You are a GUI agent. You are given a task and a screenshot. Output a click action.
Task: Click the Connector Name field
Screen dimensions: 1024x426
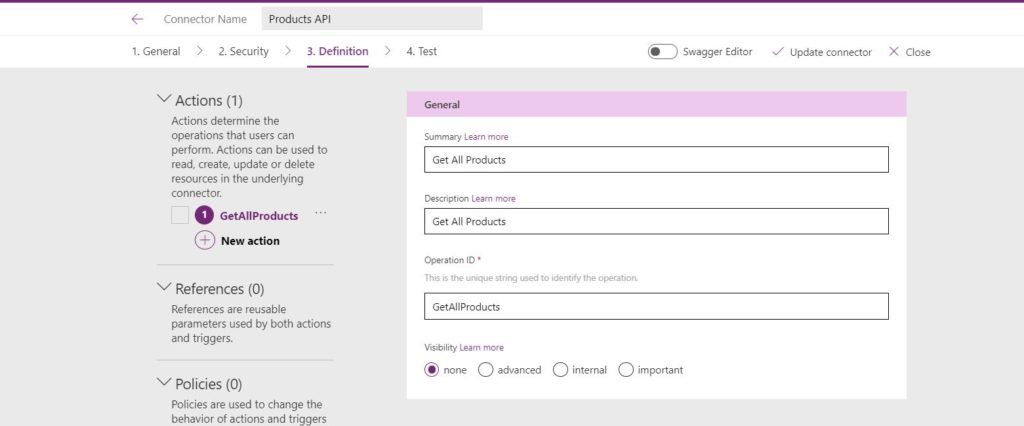click(372, 19)
